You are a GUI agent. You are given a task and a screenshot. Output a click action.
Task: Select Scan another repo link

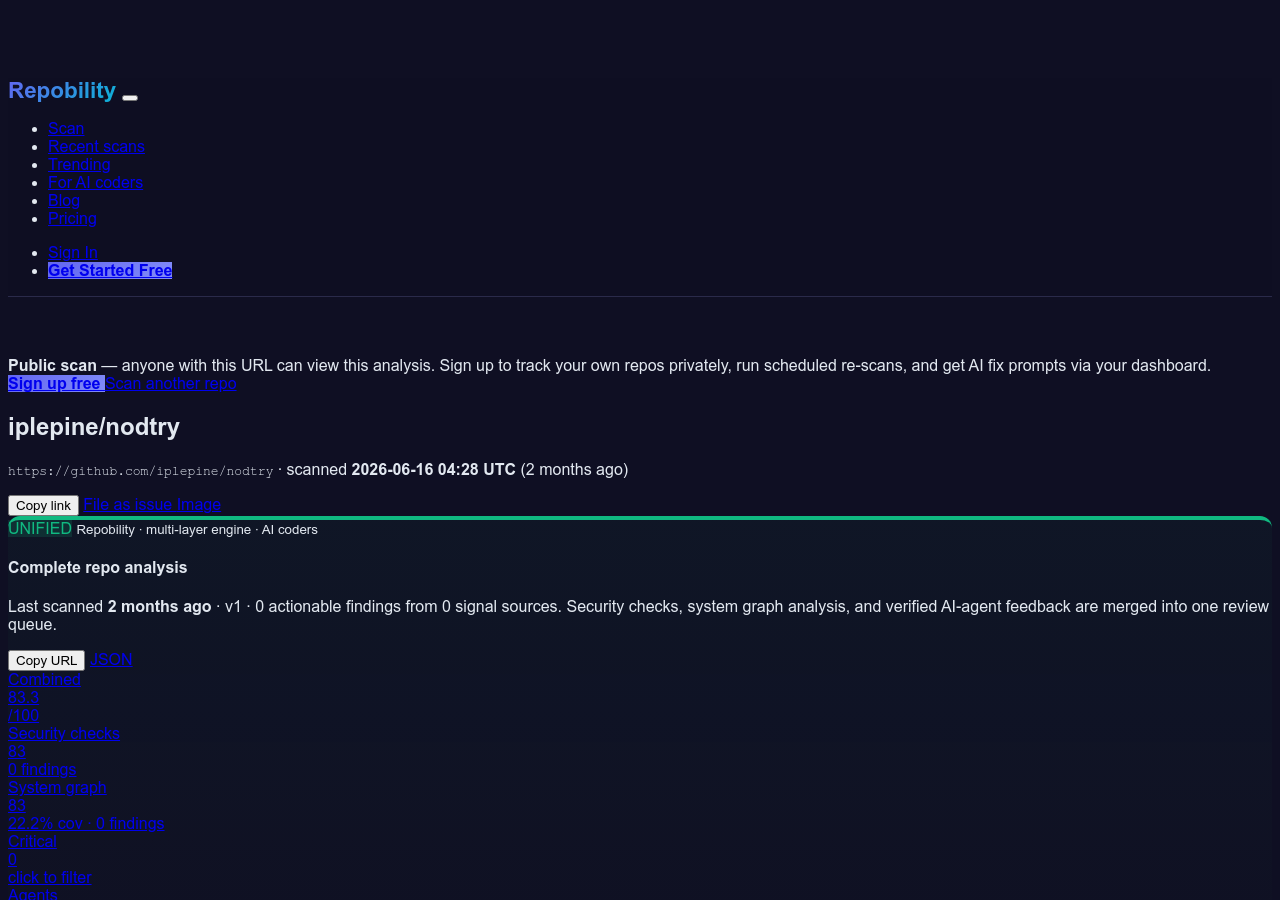[171, 383]
